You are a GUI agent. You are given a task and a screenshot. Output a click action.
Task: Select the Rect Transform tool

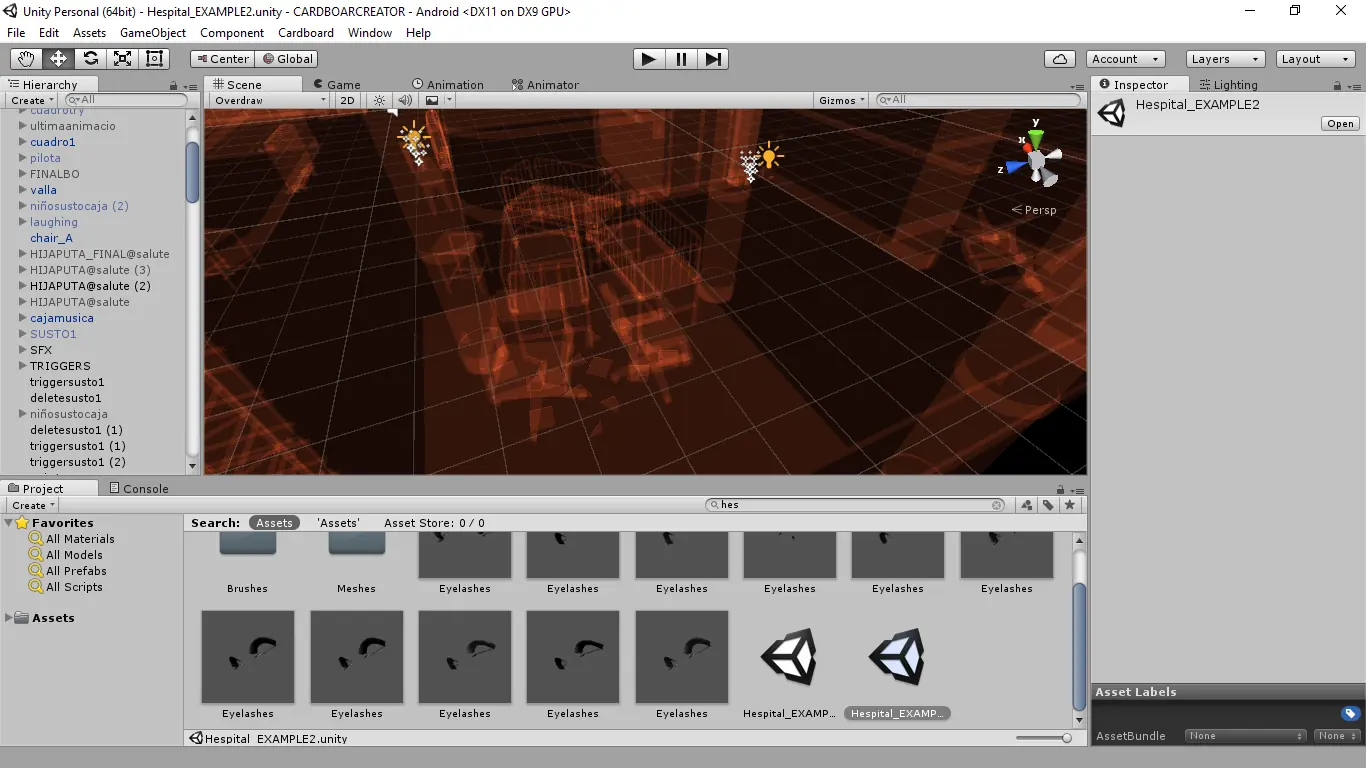click(x=154, y=59)
